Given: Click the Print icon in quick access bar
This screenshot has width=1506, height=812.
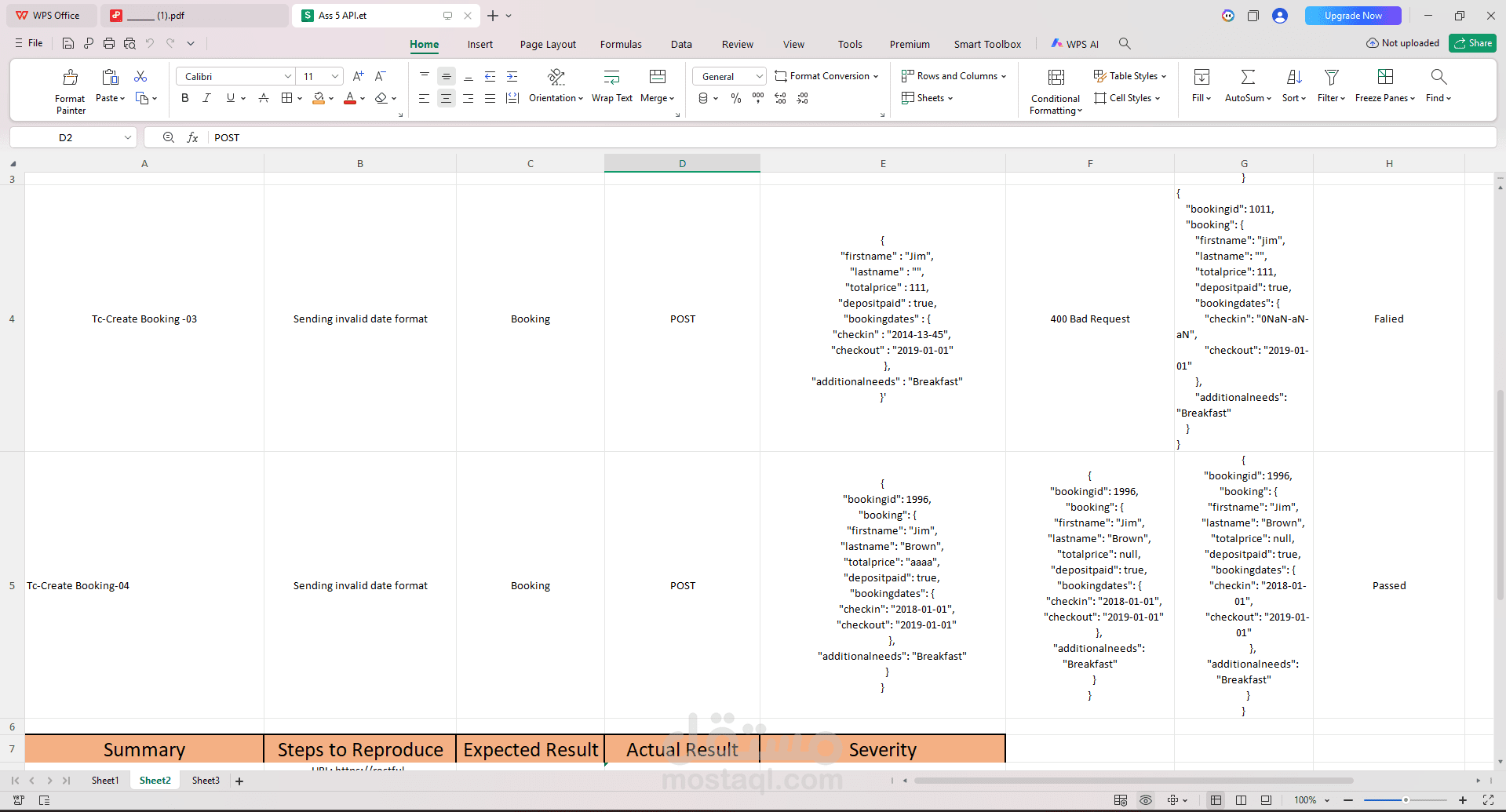Looking at the screenshot, I should pyautogui.click(x=109, y=44).
